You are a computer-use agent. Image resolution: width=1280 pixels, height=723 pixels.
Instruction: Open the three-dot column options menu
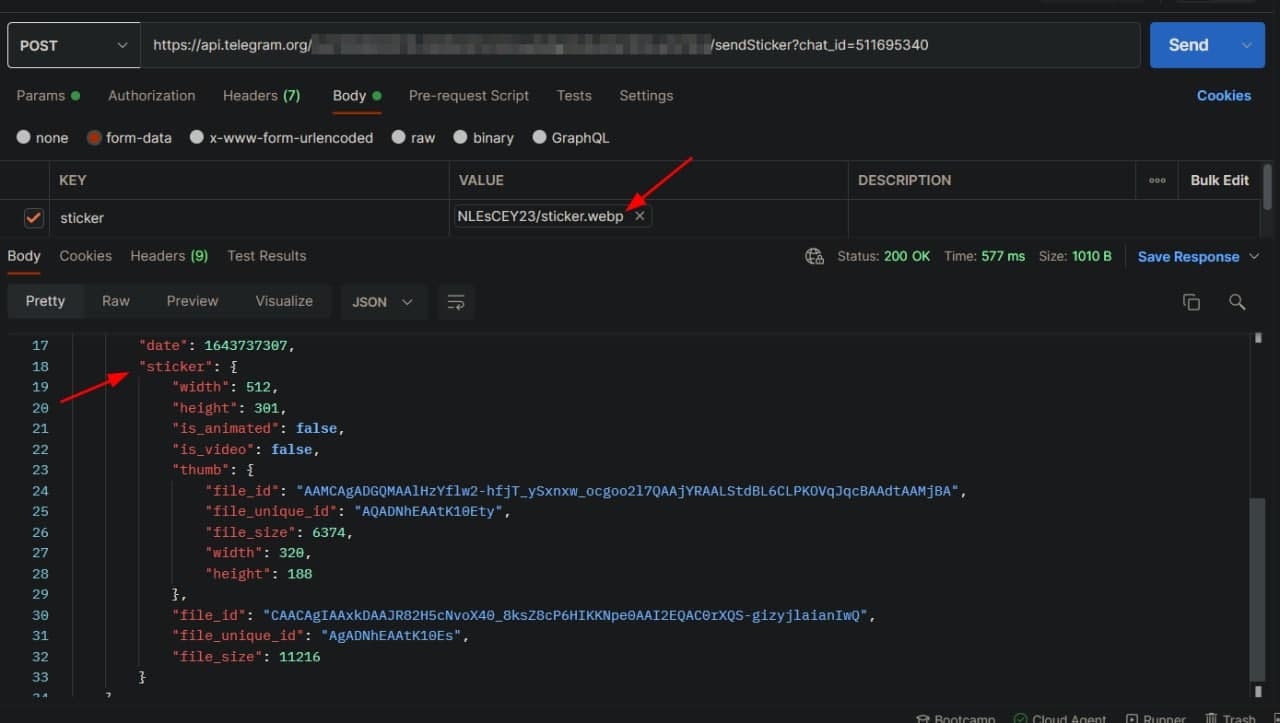point(1157,181)
